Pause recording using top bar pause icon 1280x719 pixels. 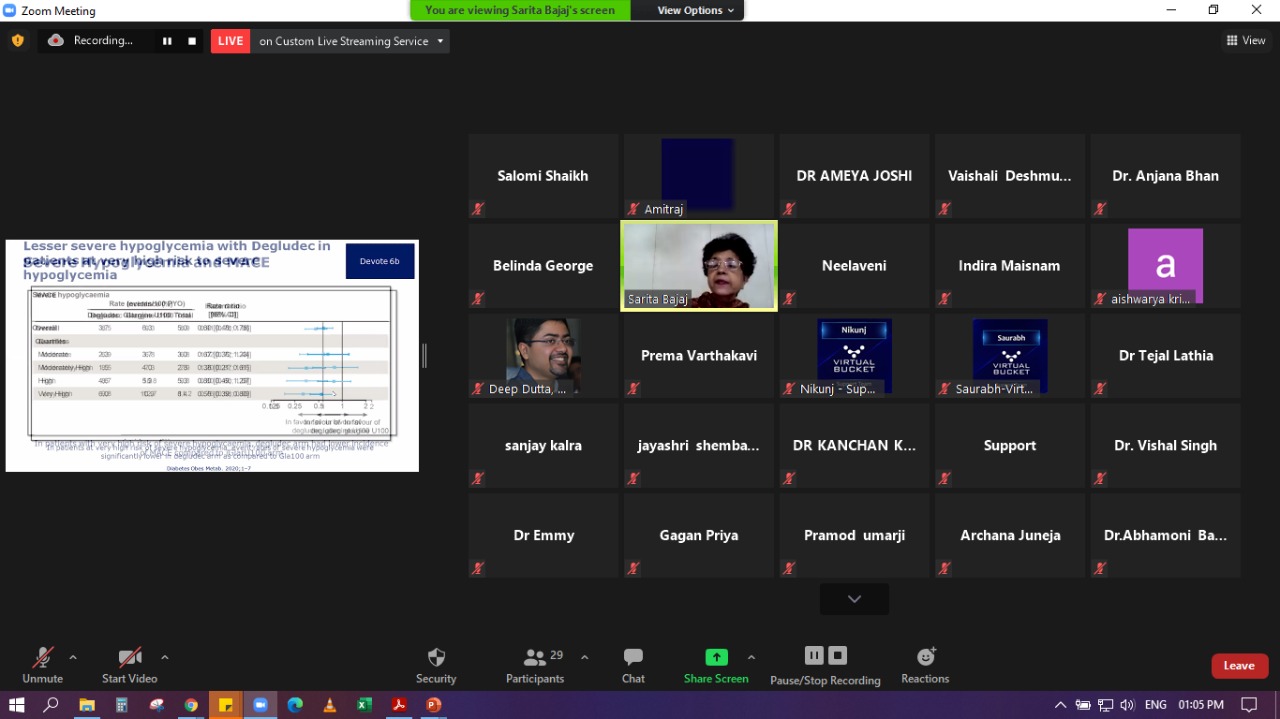click(x=167, y=41)
